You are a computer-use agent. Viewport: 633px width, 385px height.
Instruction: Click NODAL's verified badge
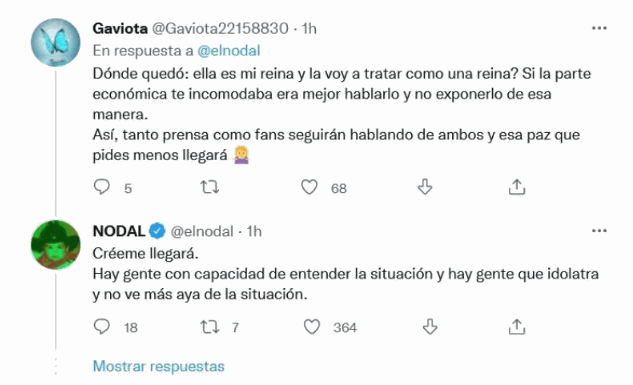point(157,231)
